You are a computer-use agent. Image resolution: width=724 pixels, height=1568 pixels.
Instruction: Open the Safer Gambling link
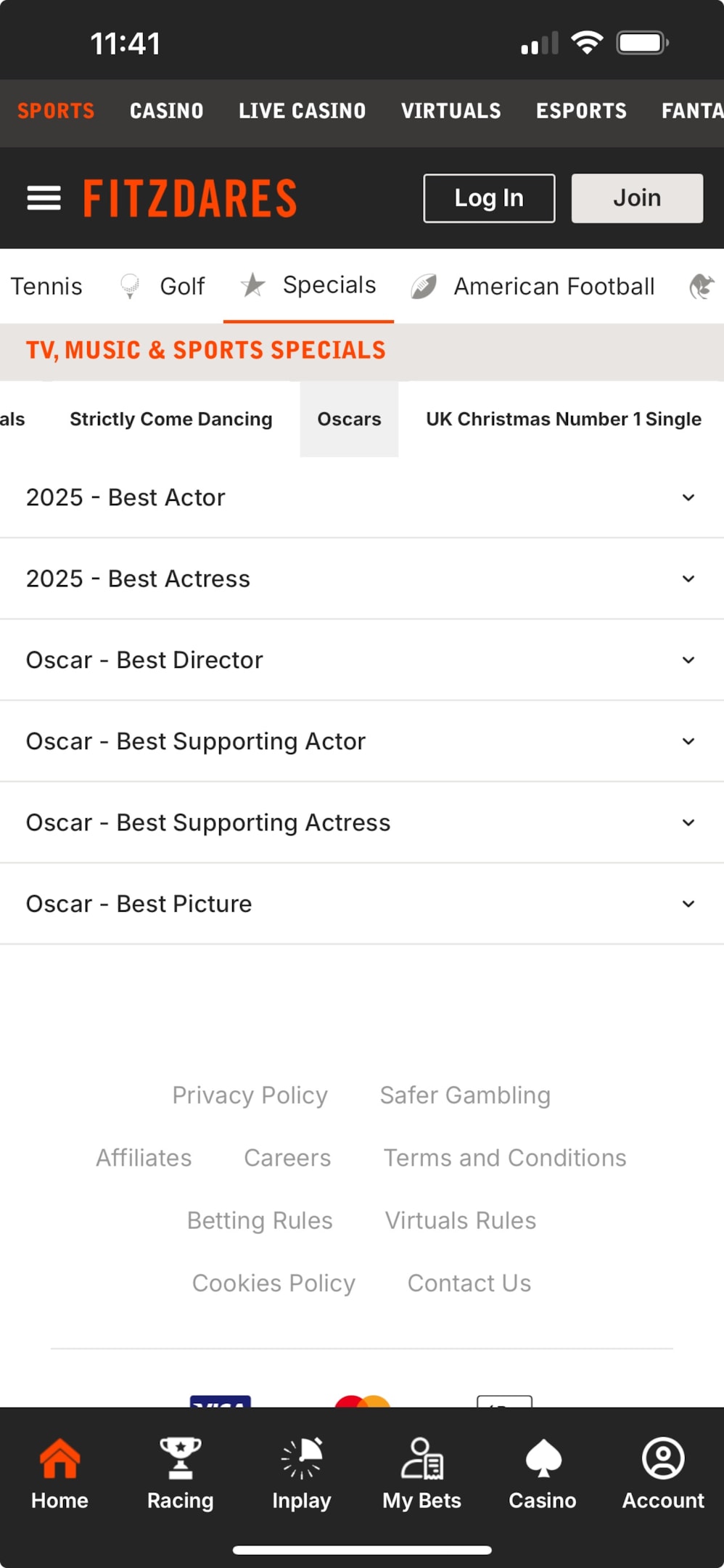pos(465,1095)
